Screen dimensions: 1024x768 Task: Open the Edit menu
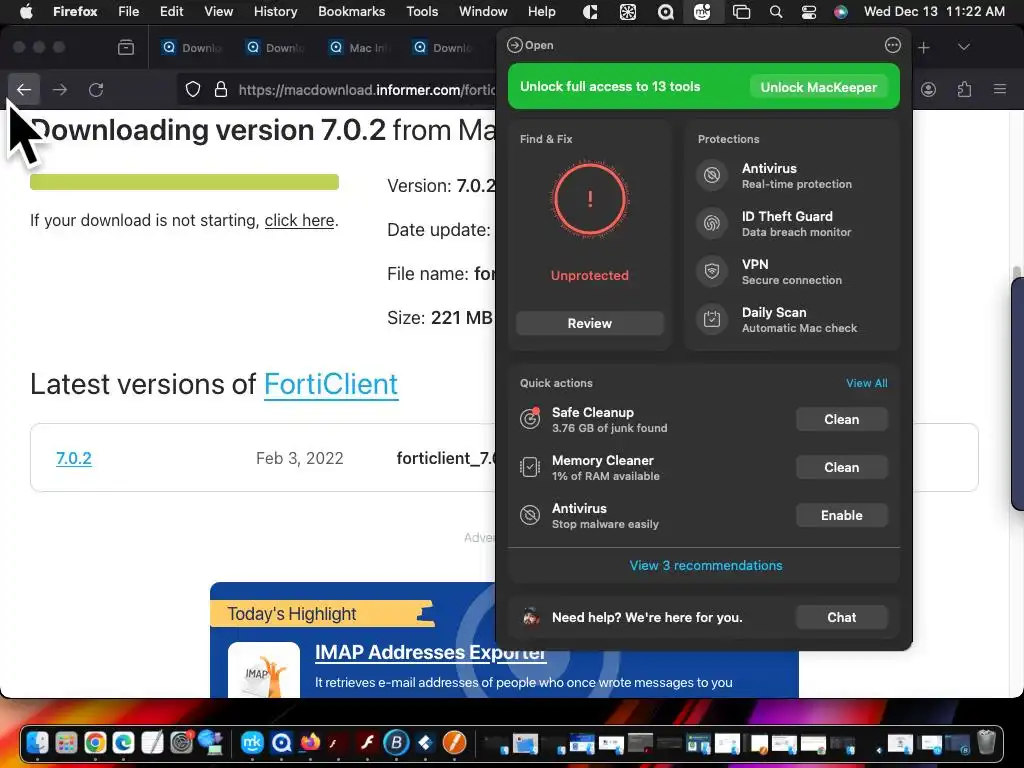(x=171, y=12)
